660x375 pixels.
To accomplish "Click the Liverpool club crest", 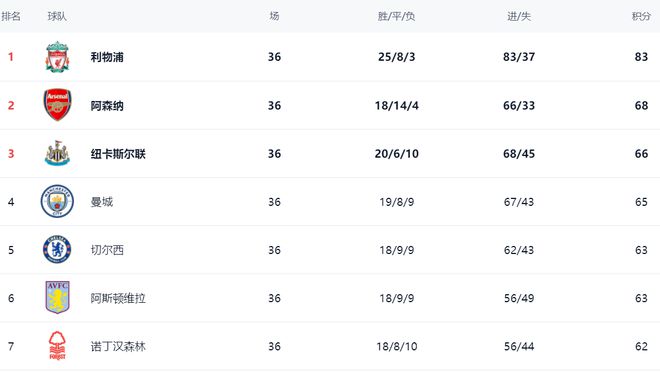I will pyautogui.click(x=57, y=57).
